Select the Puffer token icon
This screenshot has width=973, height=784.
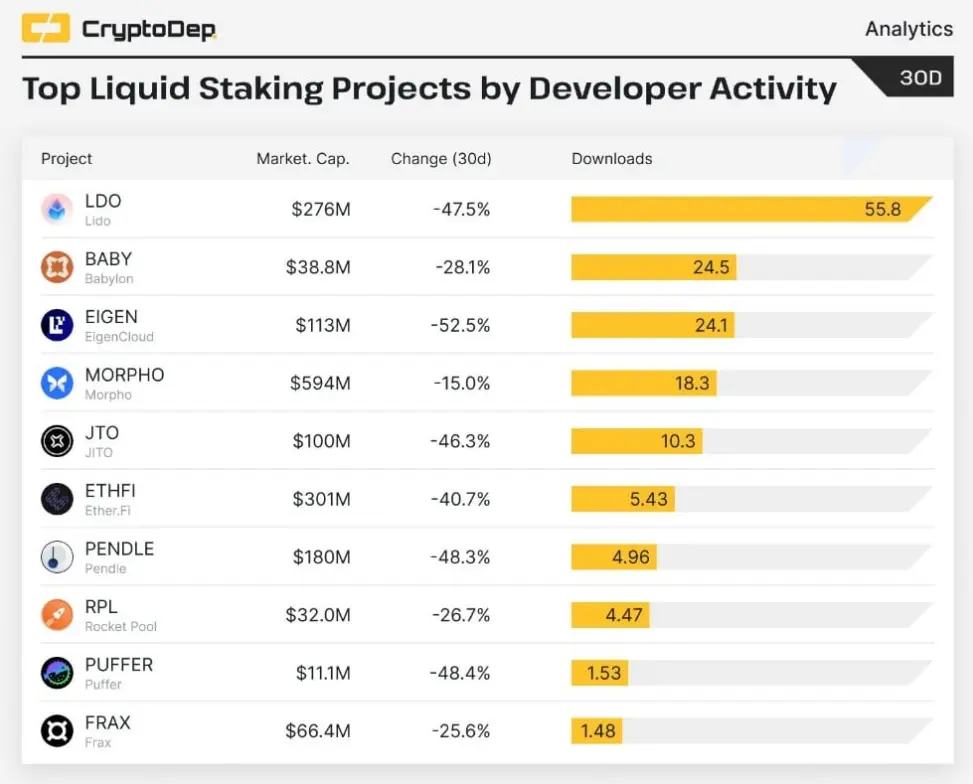pyautogui.click(x=56, y=673)
